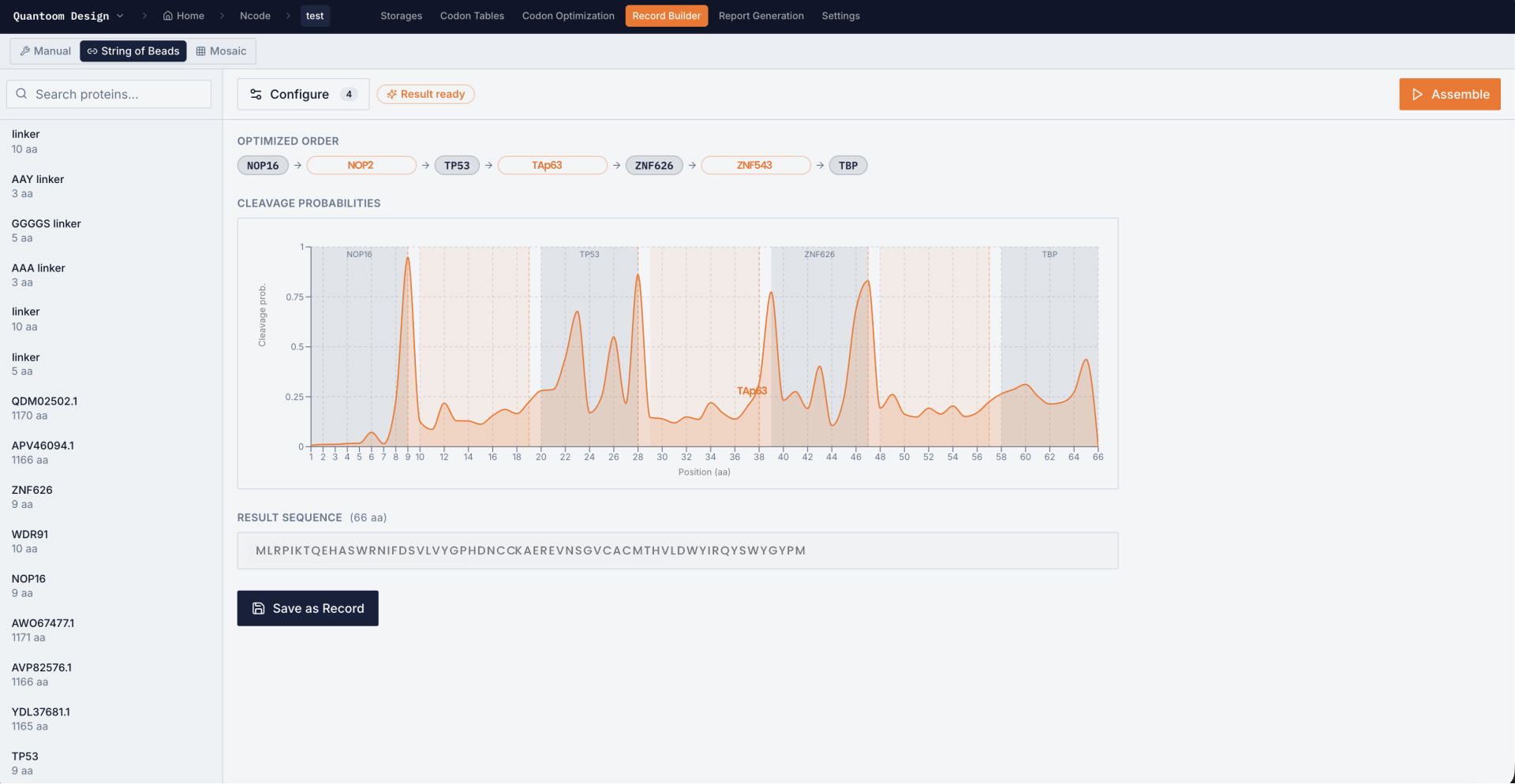Click the Ncode breadcrumb link

(x=255, y=16)
